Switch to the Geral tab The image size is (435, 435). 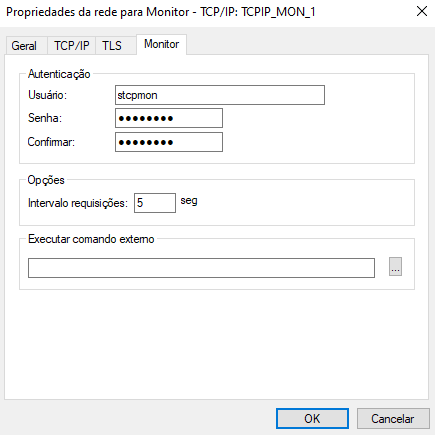pyautogui.click(x=24, y=46)
